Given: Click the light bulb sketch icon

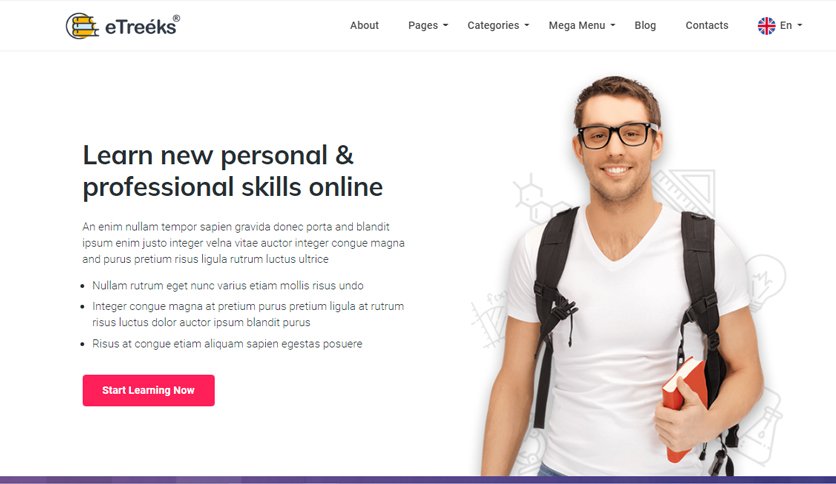Looking at the screenshot, I should click(766, 281).
